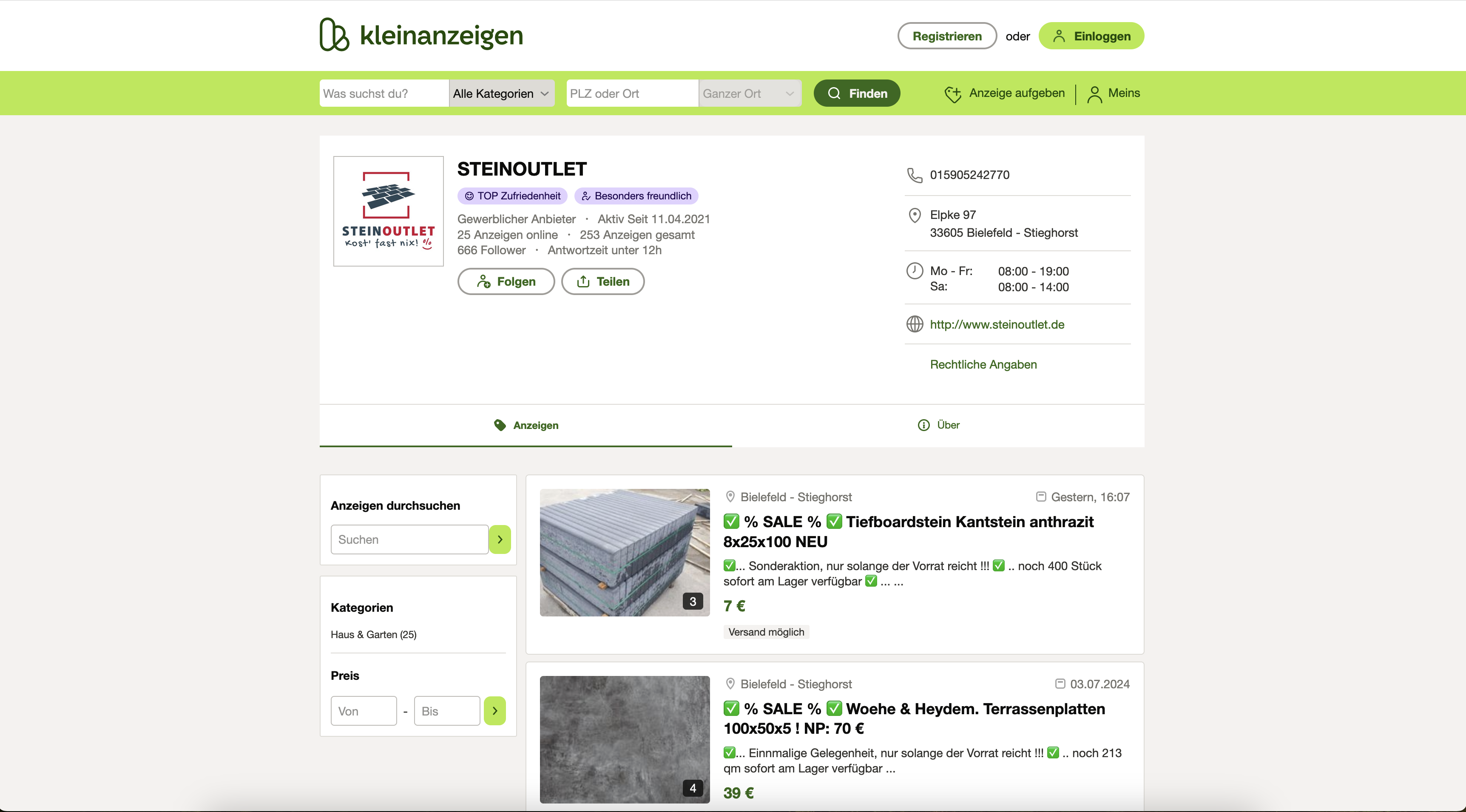Select the Anzeige aufgeben icon
This screenshot has width=1466, height=812.
954,93
